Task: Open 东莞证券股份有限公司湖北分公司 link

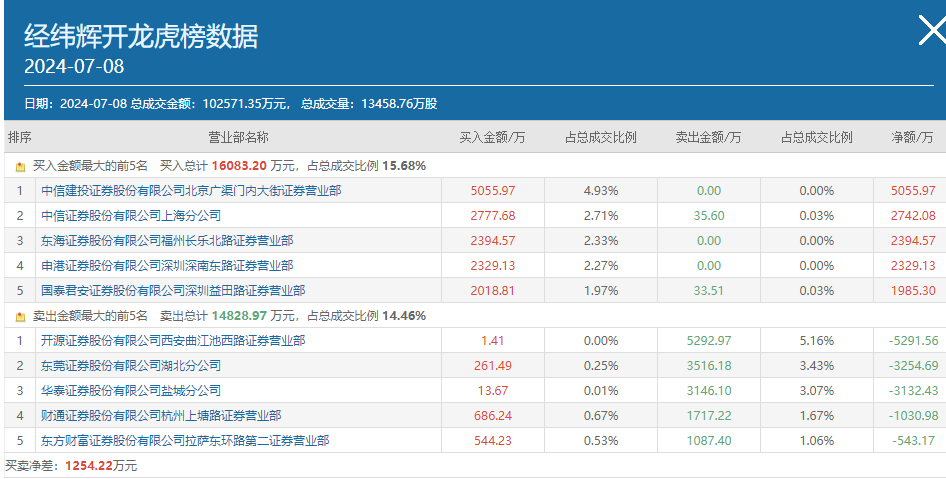Action: (x=131, y=366)
